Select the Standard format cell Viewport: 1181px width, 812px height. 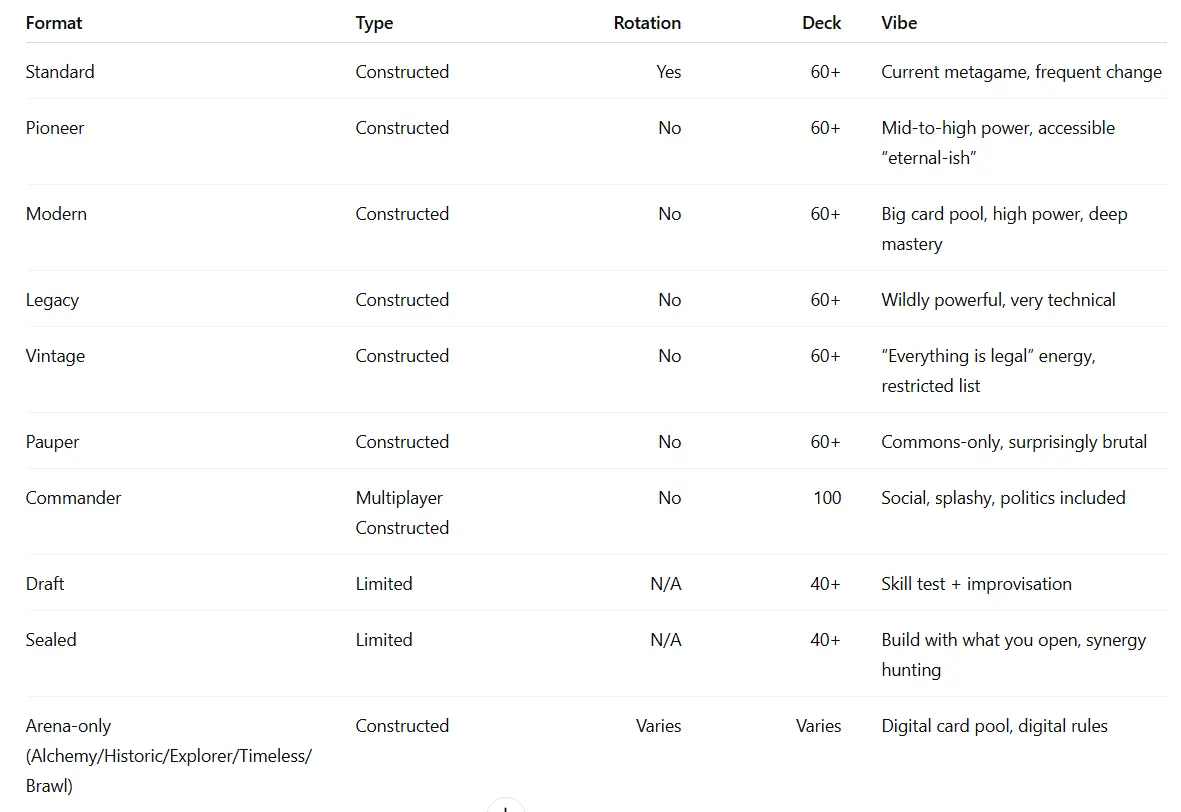(x=60, y=72)
